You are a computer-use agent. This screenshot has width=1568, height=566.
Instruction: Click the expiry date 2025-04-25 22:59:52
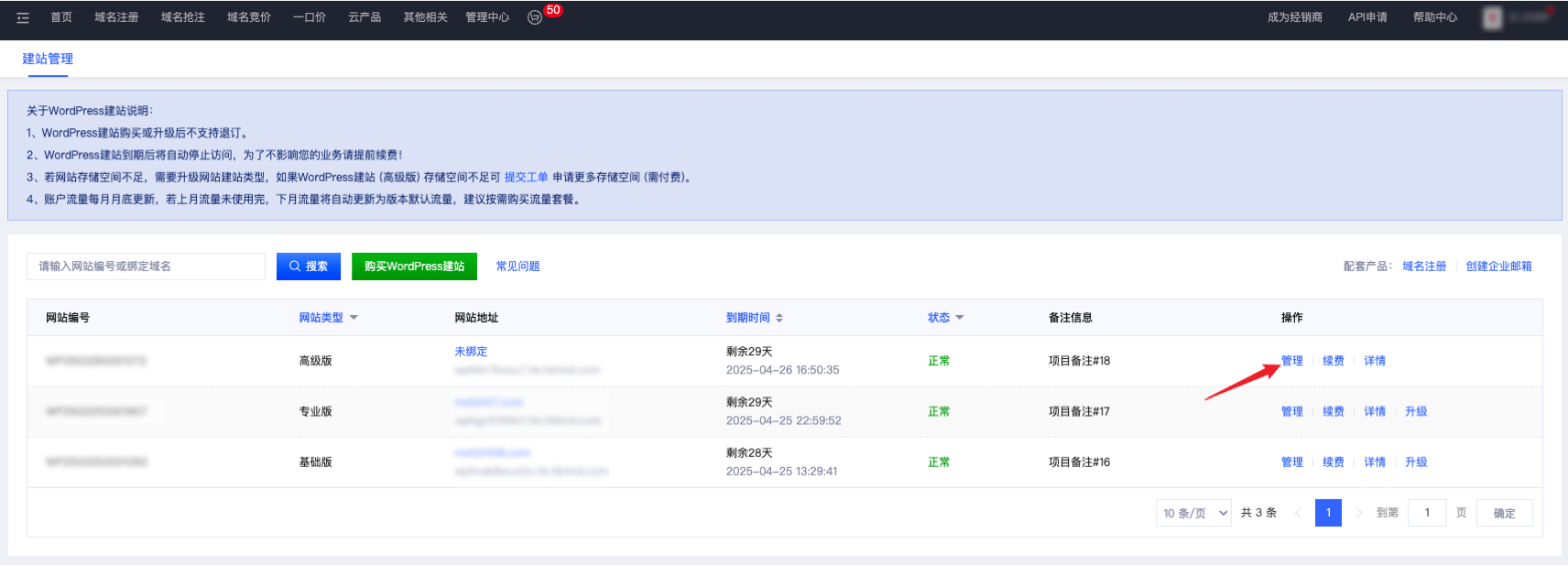coord(783,421)
